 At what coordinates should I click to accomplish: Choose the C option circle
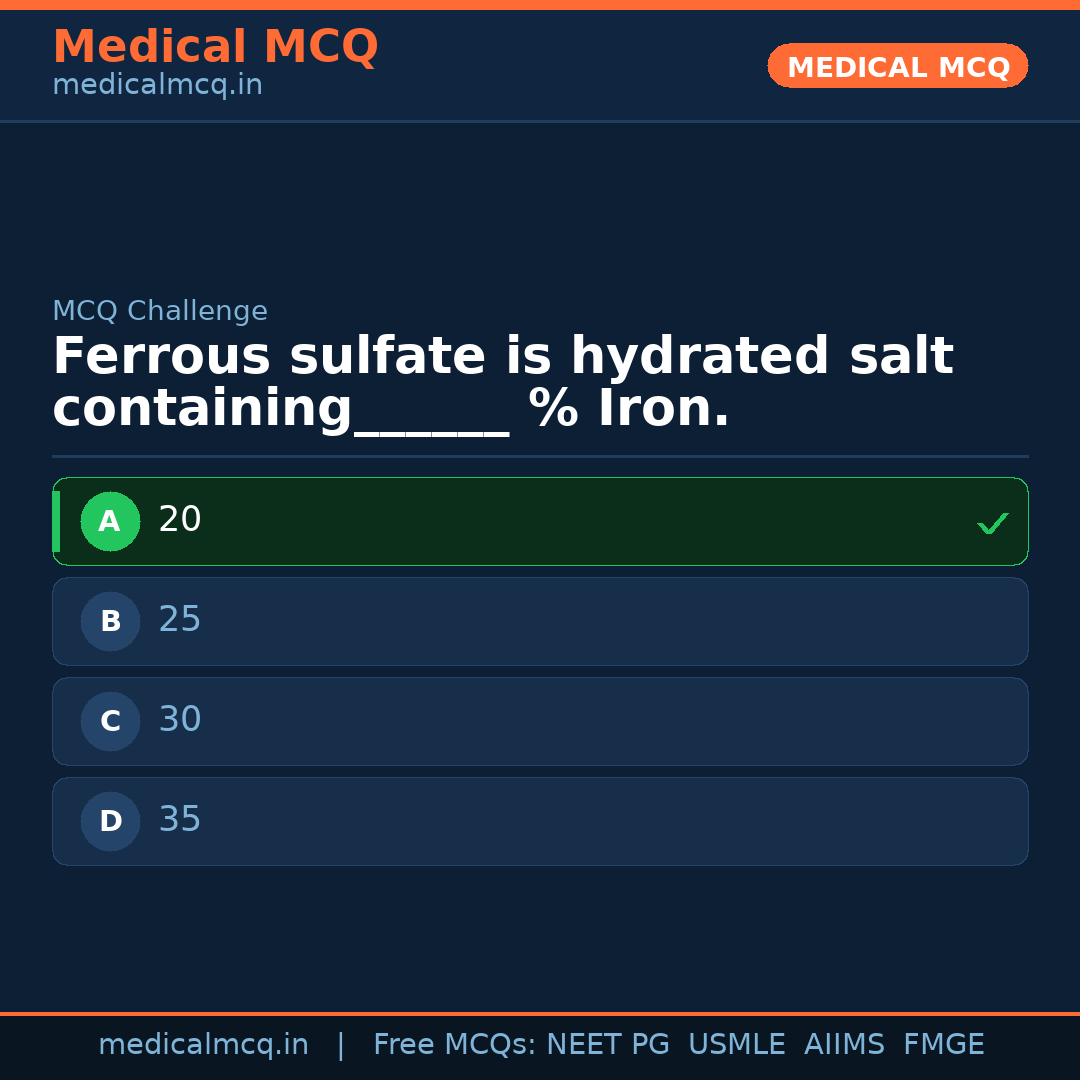pyautogui.click(x=110, y=721)
